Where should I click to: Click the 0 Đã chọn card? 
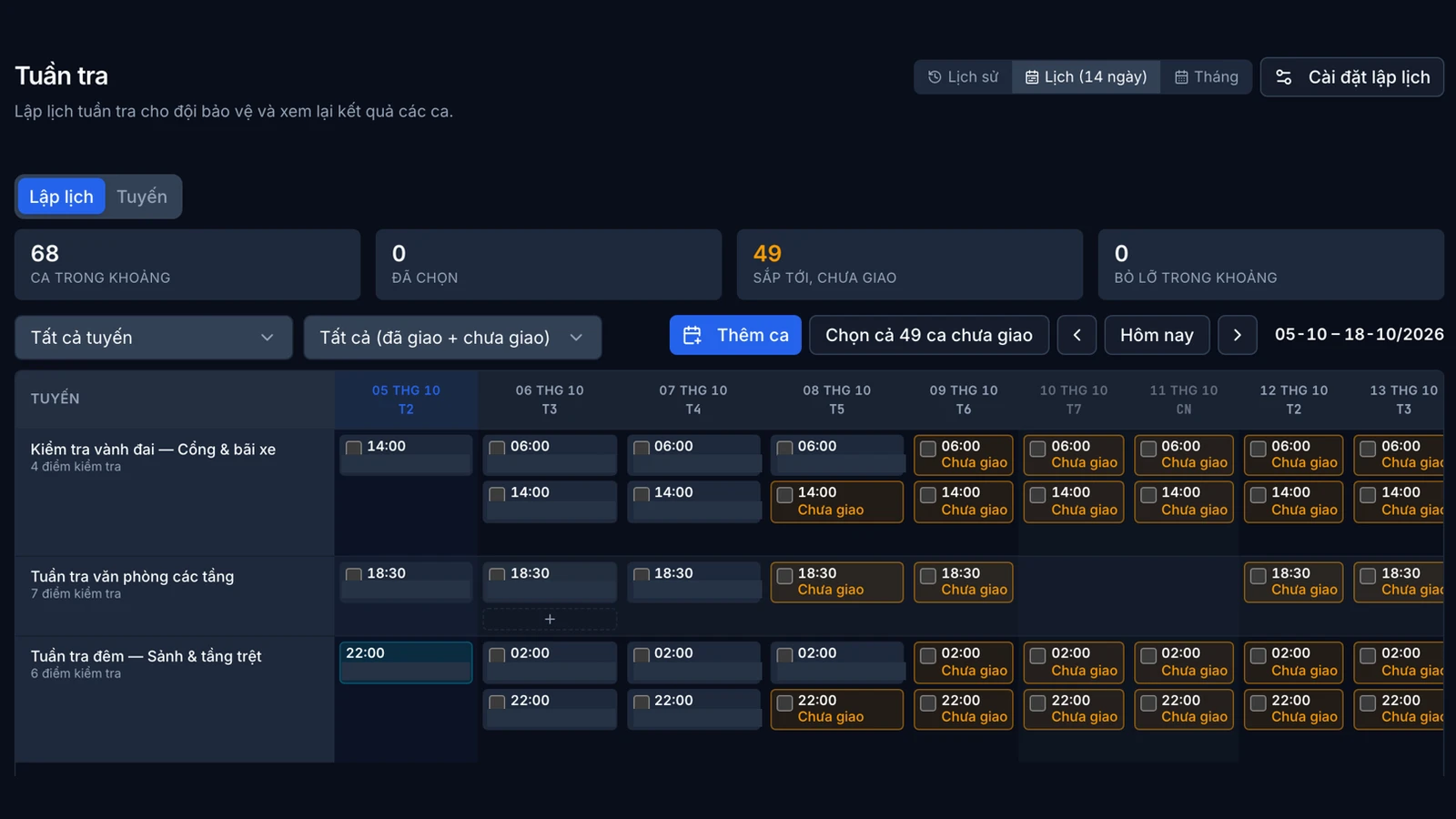(x=549, y=265)
